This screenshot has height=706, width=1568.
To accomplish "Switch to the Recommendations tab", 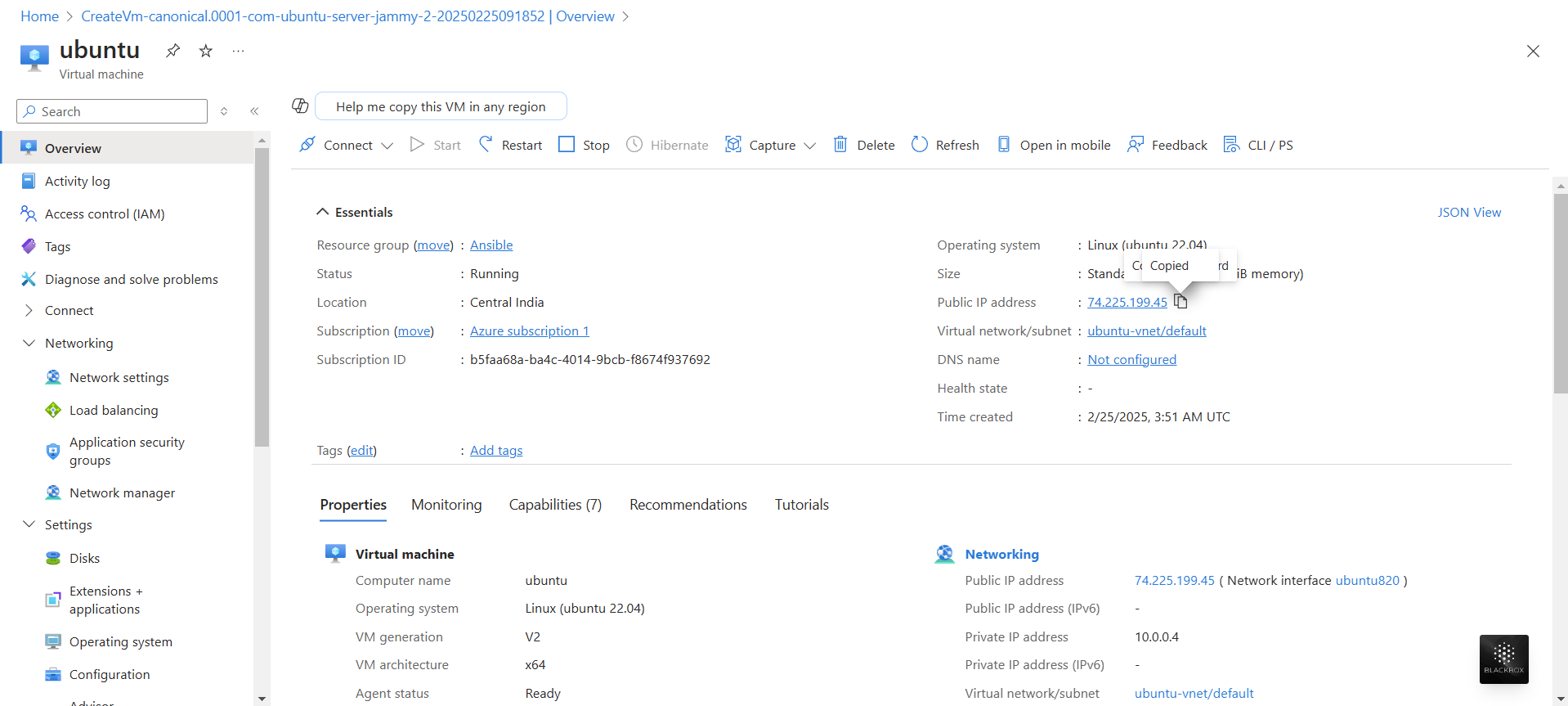I will 688,505.
